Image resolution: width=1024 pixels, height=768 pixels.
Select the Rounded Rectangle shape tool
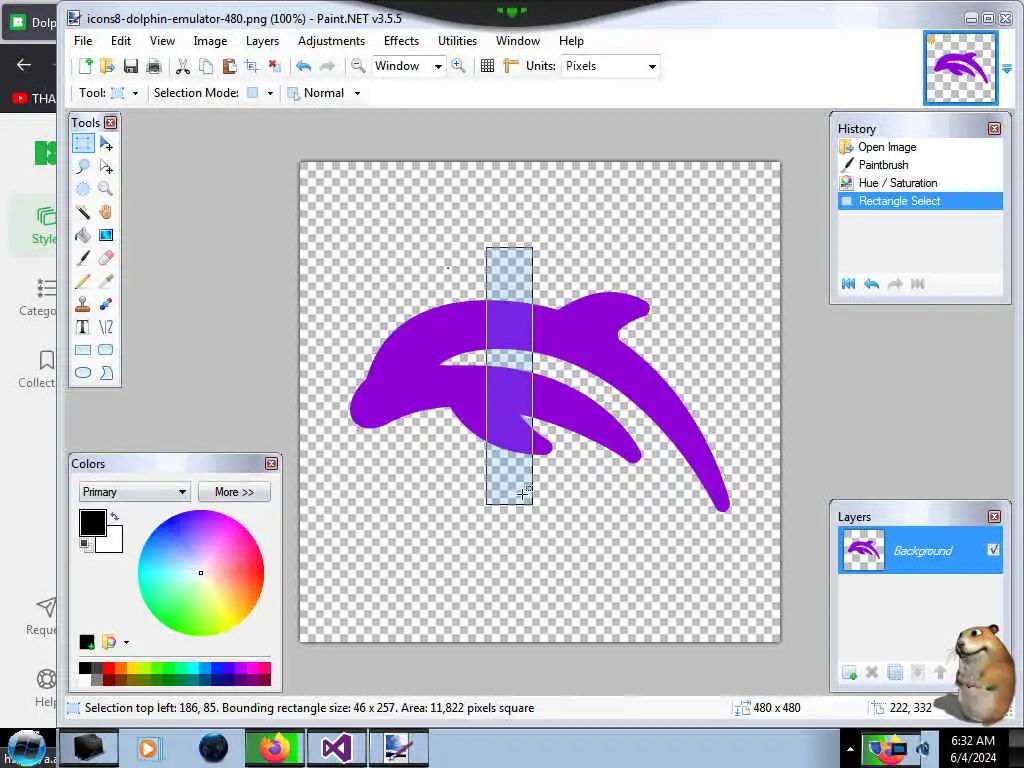coord(106,350)
